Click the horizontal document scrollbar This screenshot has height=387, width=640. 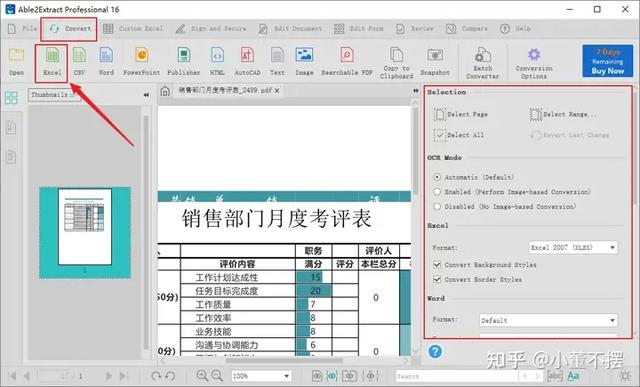pos(284,360)
